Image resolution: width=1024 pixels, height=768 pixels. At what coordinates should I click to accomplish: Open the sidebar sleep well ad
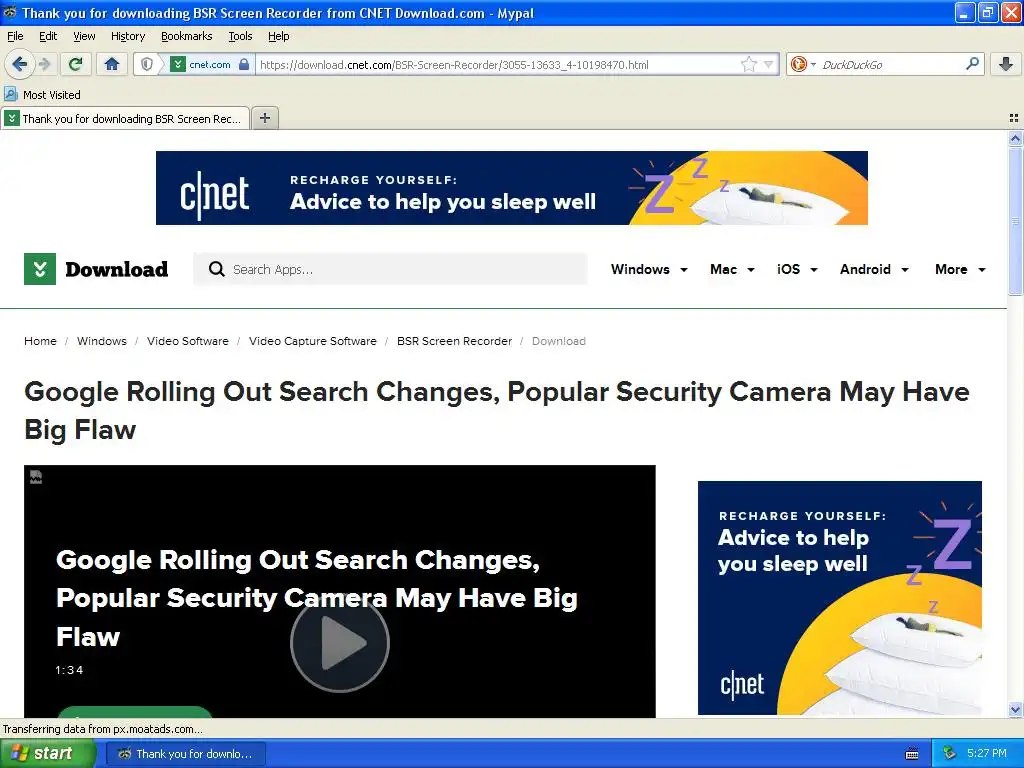coord(840,598)
